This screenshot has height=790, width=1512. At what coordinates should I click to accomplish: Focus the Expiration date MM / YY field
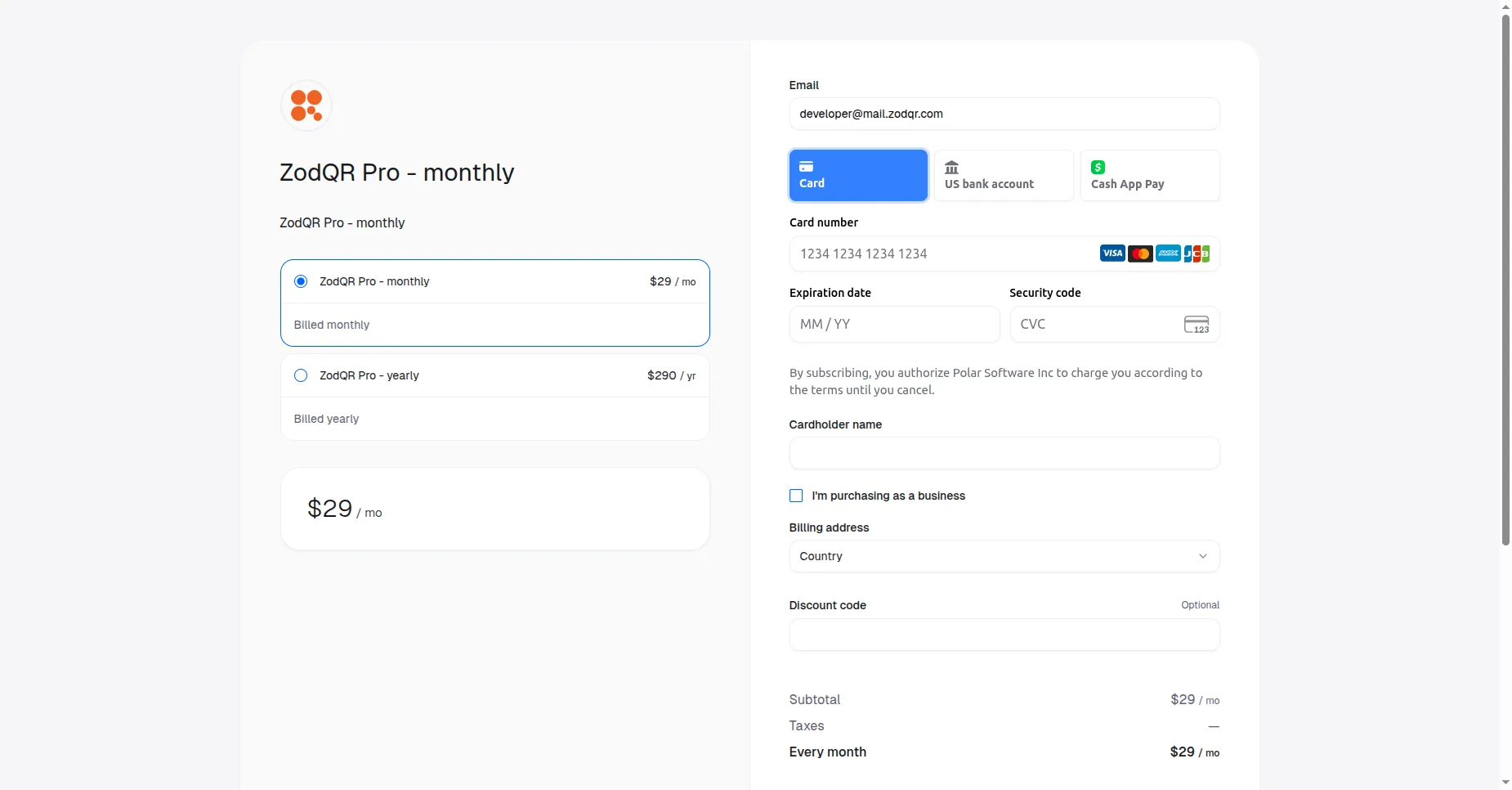894,325
